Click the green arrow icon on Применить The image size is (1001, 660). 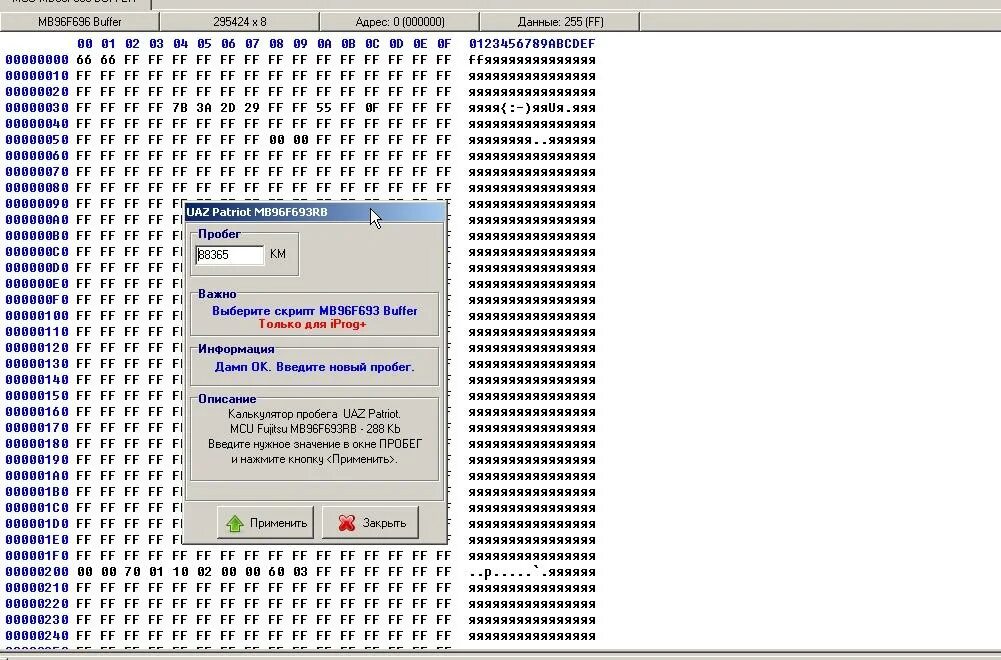[235, 523]
